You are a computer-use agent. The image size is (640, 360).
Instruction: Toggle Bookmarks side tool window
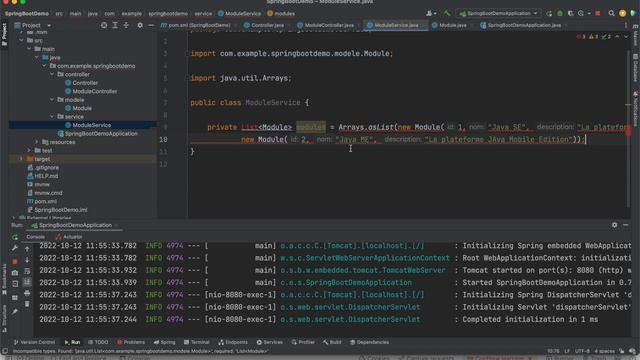click(x=4, y=280)
